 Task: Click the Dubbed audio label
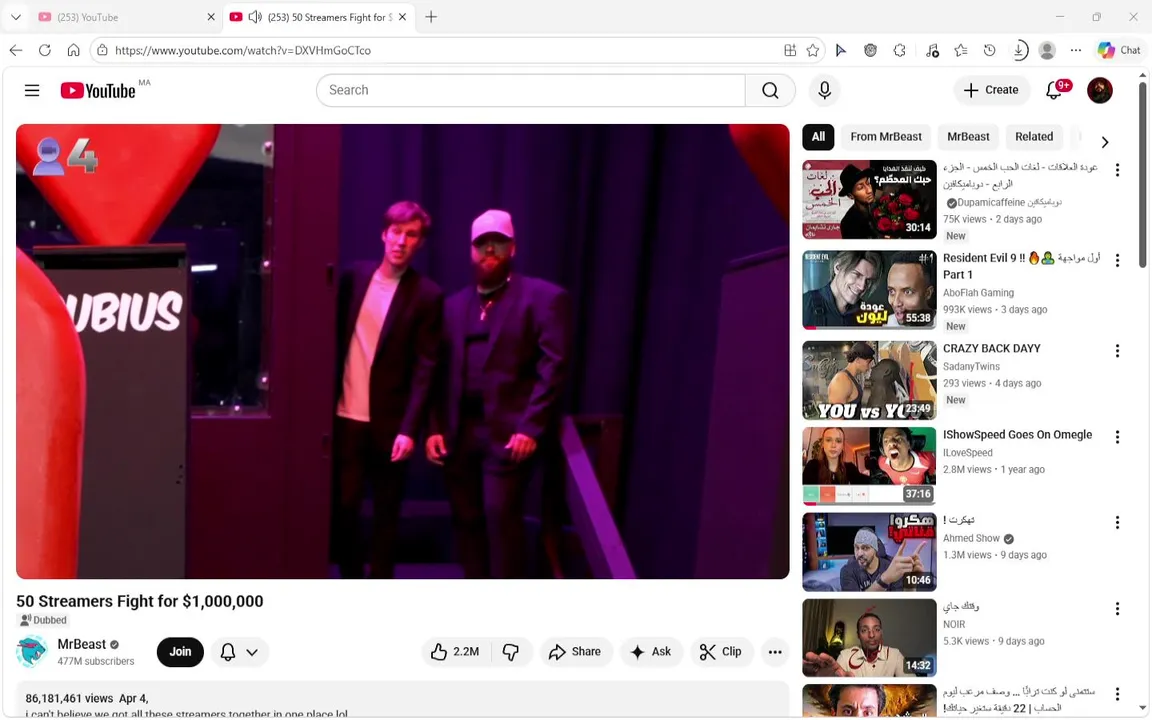(43, 620)
